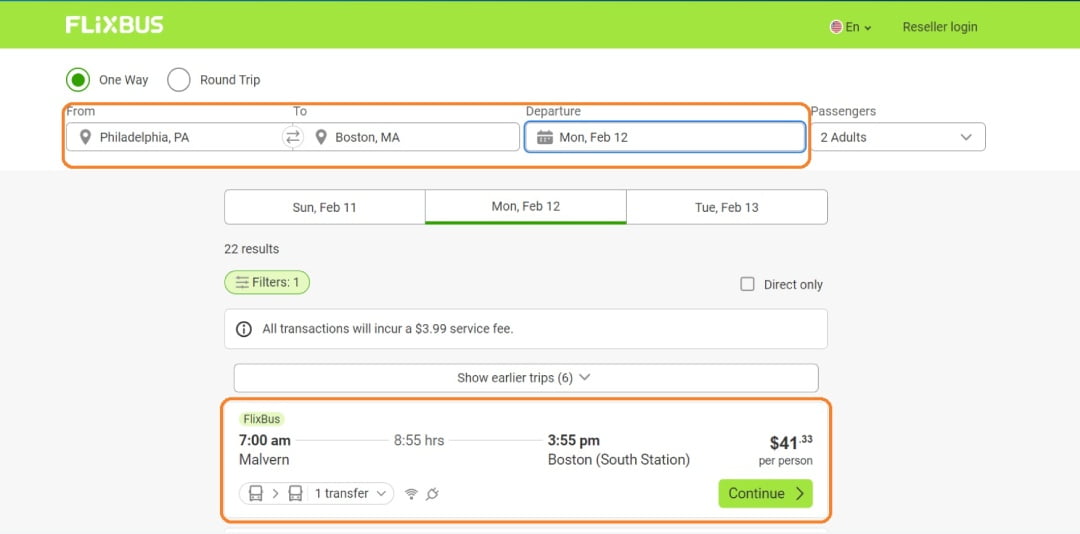Click the Departure date field Mon, Feb 12
The width and height of the screenshot is (1080, 534).
tap(665, 137)
